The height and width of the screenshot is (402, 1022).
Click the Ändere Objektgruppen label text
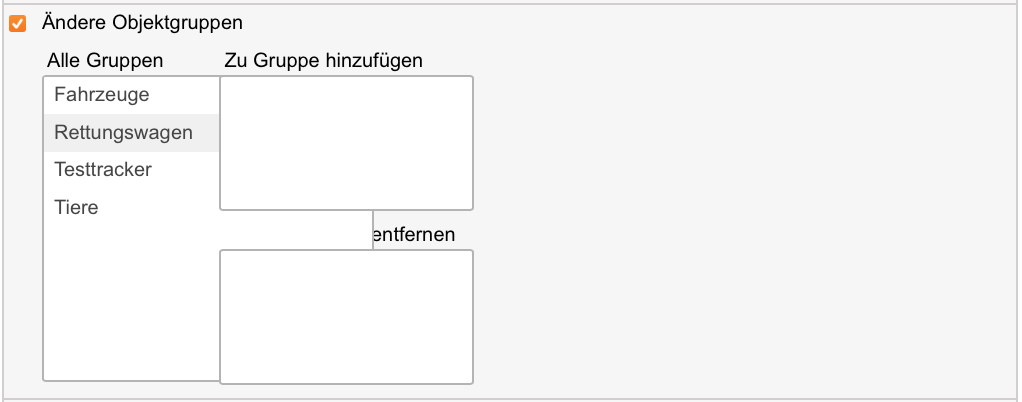pyautogui.click(x=142, y=22)
